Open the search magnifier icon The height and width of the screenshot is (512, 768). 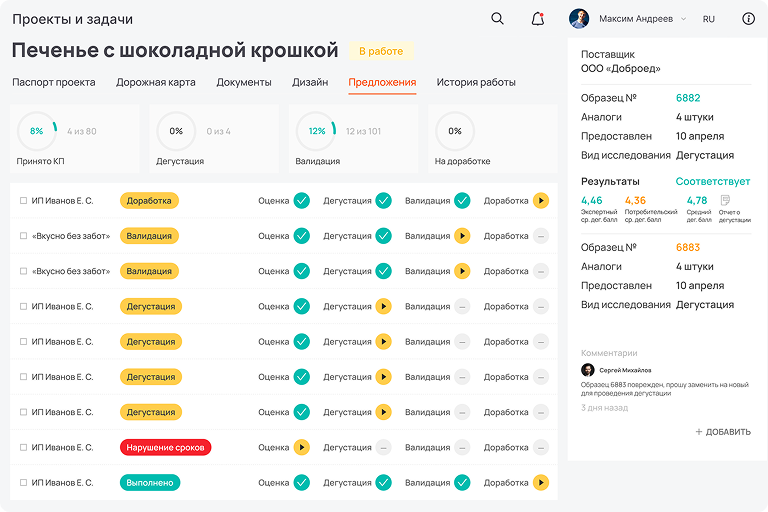point(497,19)
